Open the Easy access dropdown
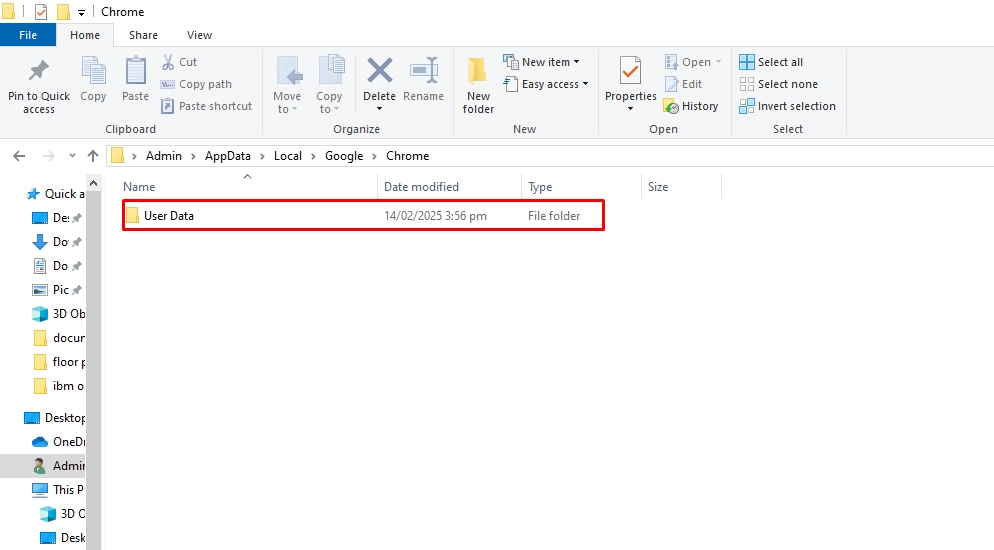Screen dimensions: 994x550 [x=546, y=84]
